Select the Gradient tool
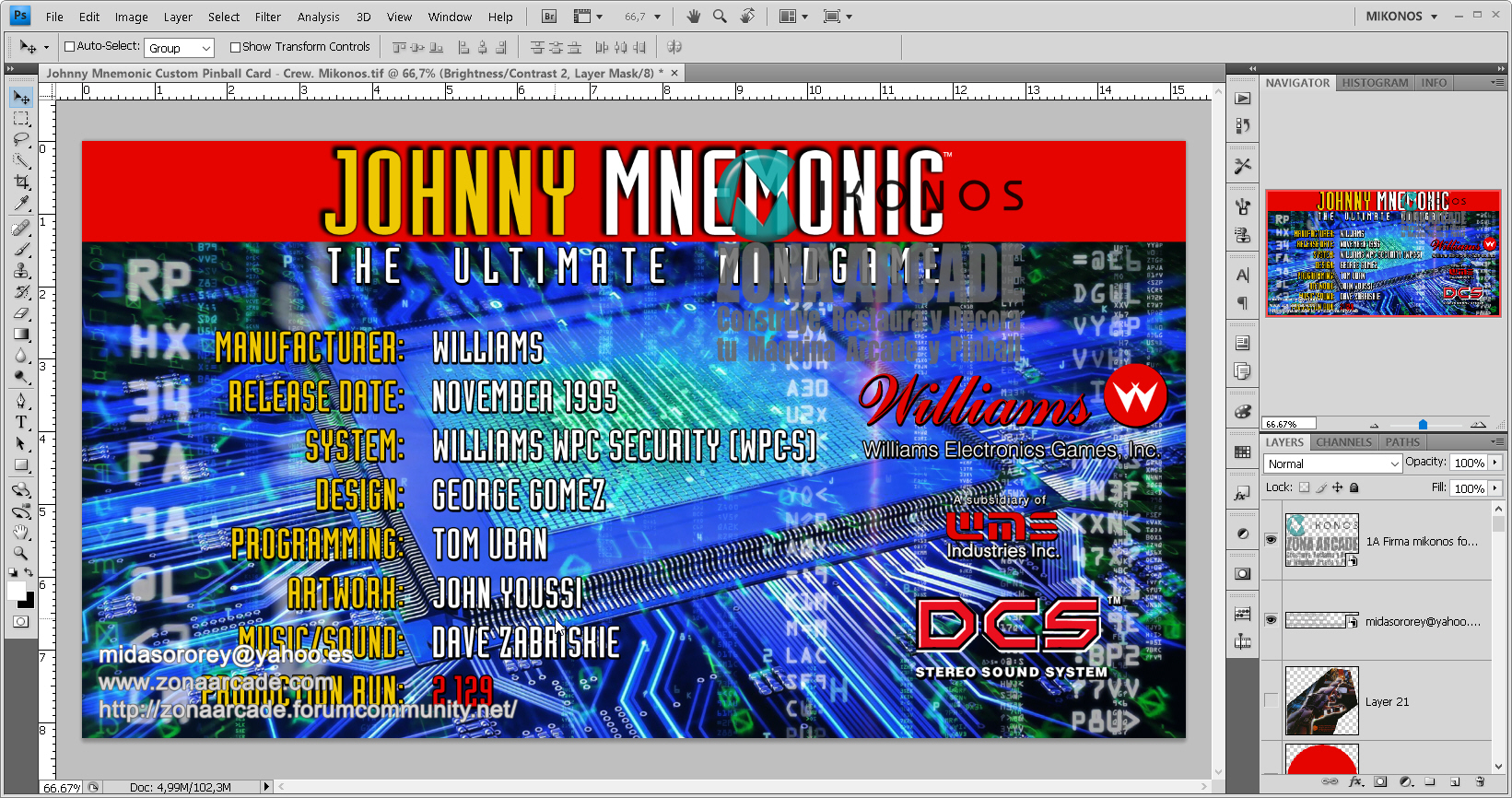Viewport: 1512px width, 798px height. coord(21,334)
